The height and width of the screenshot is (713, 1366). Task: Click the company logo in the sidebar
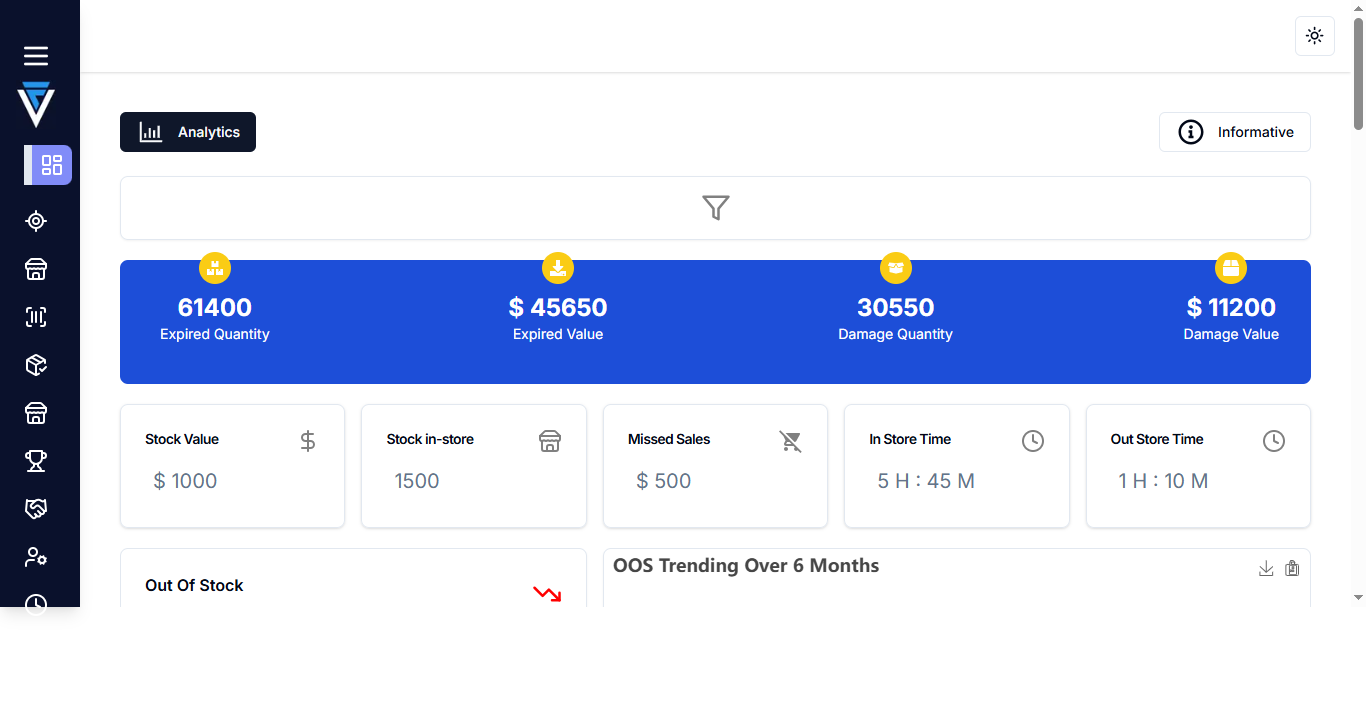[36, 104]
